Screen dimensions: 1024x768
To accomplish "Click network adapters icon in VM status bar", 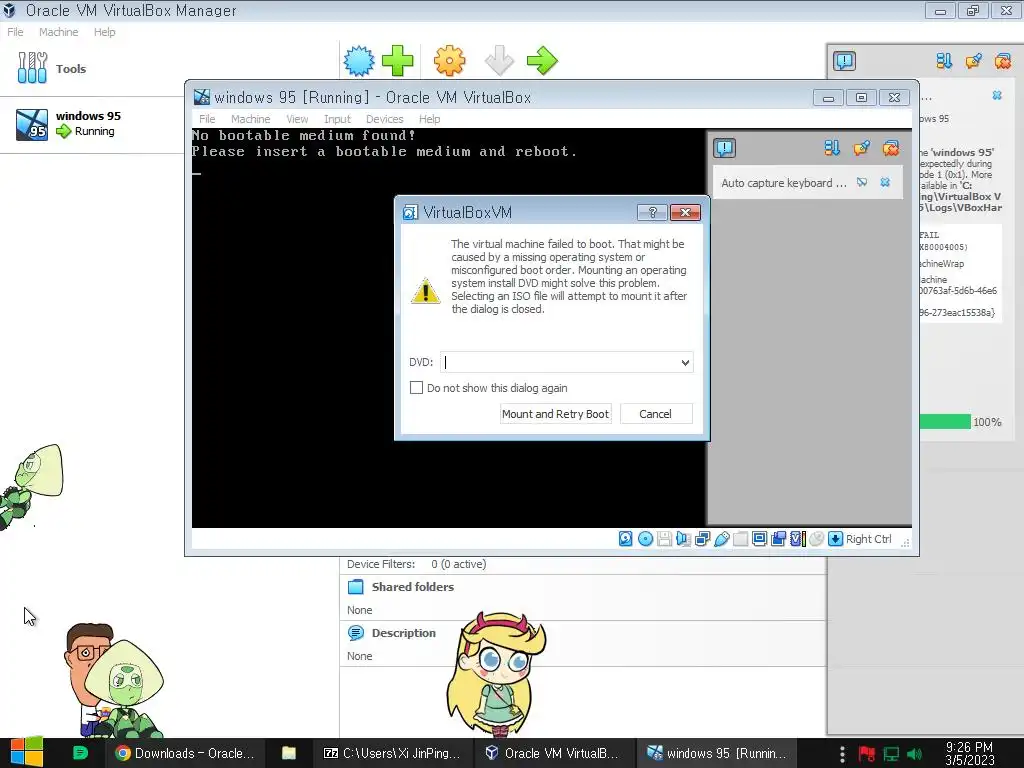I will [x=703, y=539].
